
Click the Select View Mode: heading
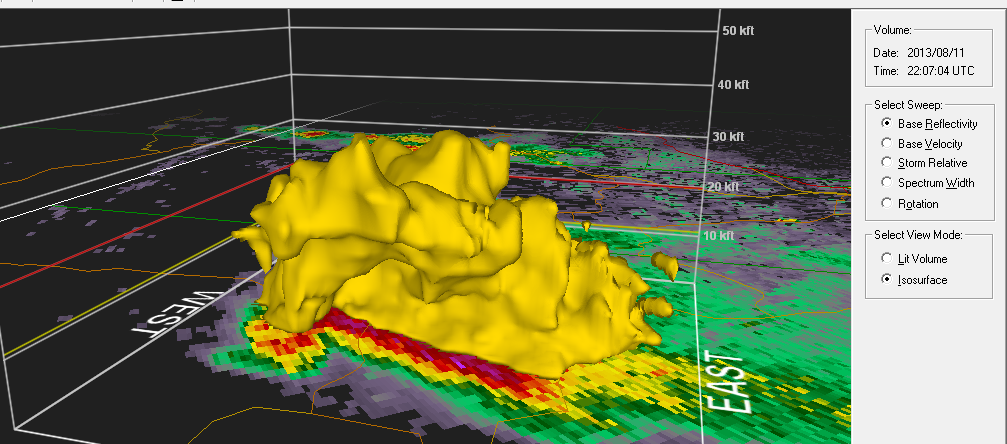click(918, 235)
